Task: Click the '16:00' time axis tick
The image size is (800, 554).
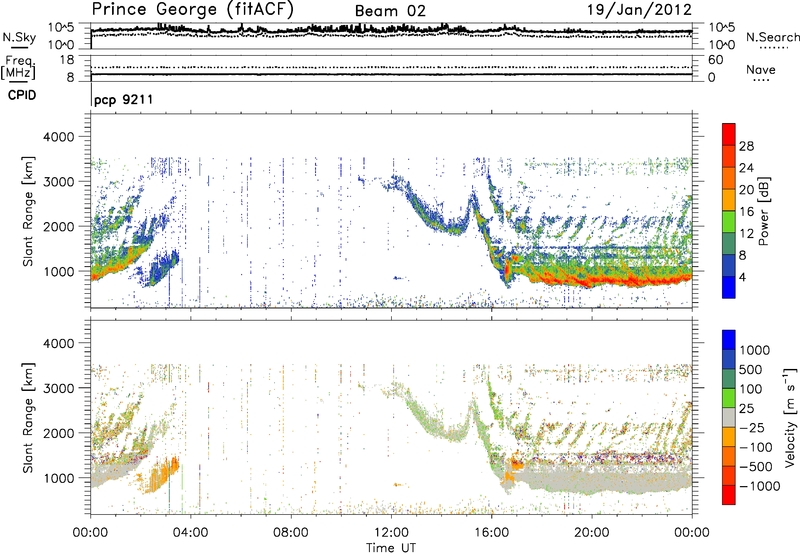Action: (491, 533)
